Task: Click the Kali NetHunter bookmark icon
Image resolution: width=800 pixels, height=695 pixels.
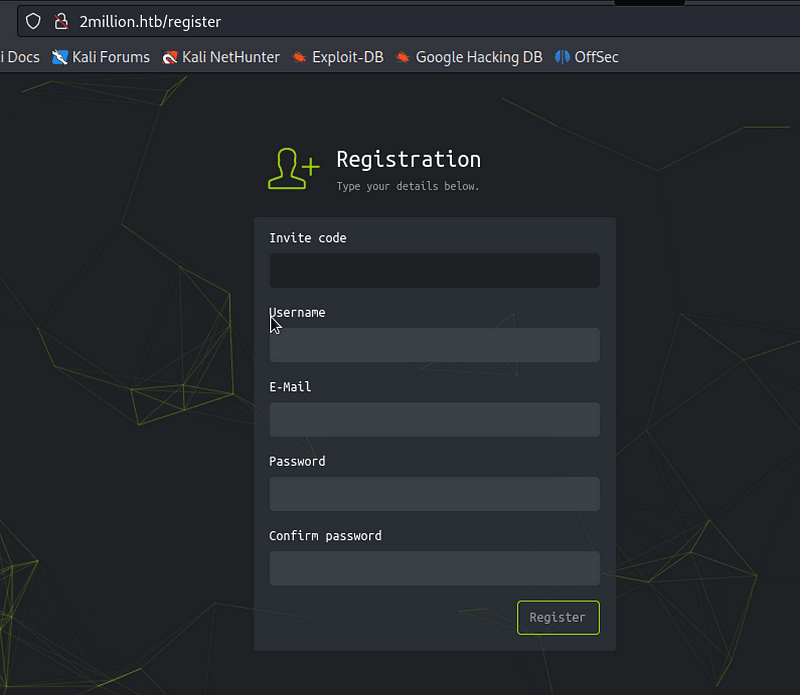Action: pos(168,57)
